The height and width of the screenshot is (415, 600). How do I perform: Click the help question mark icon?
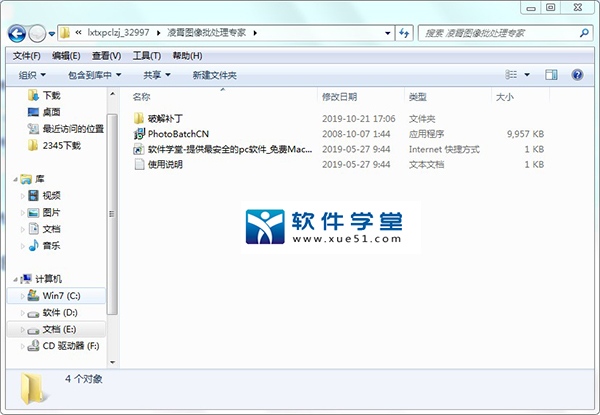[x=577, y=75]
